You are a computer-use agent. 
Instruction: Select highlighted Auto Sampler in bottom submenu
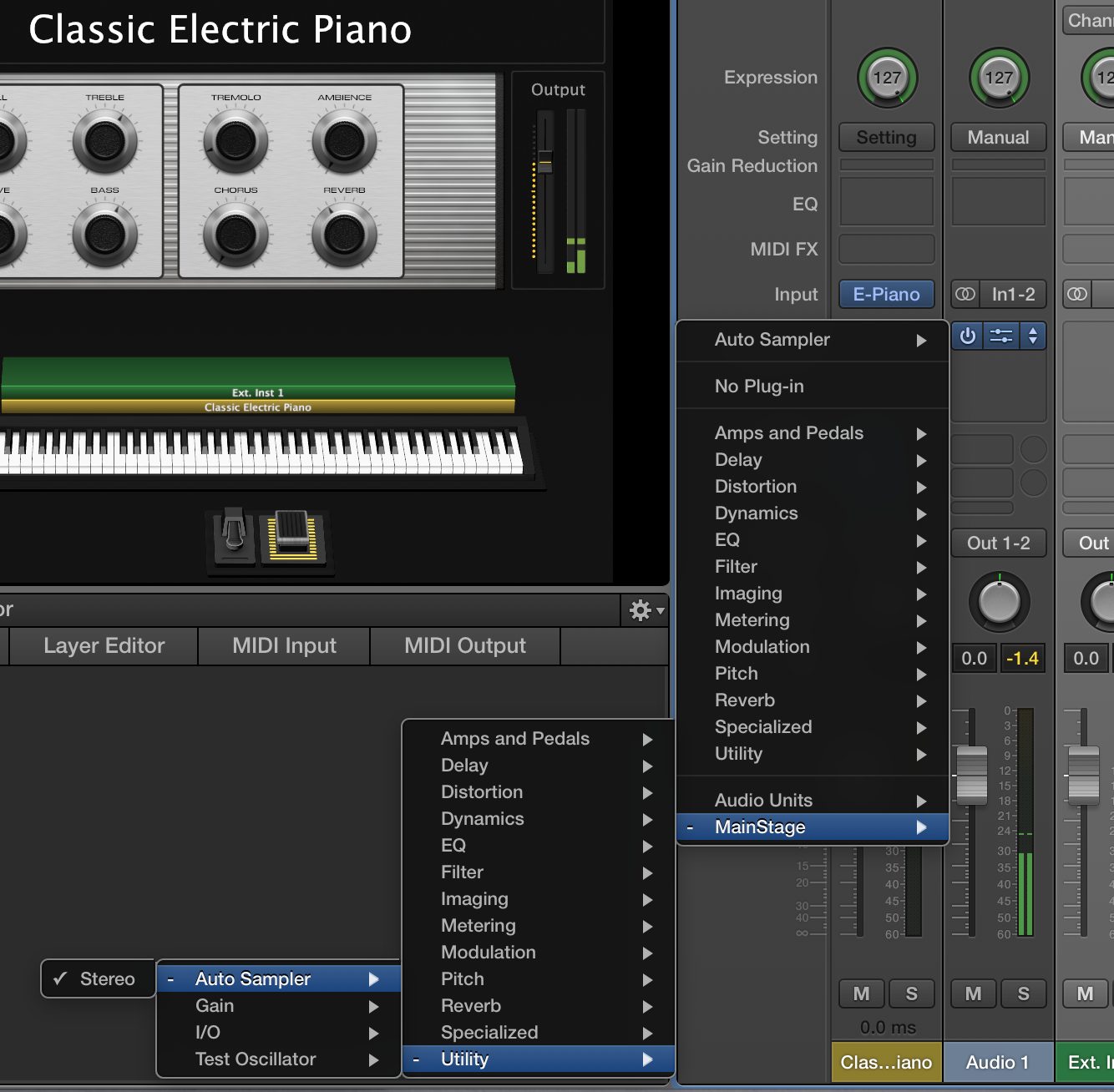[x=279, y=979]
